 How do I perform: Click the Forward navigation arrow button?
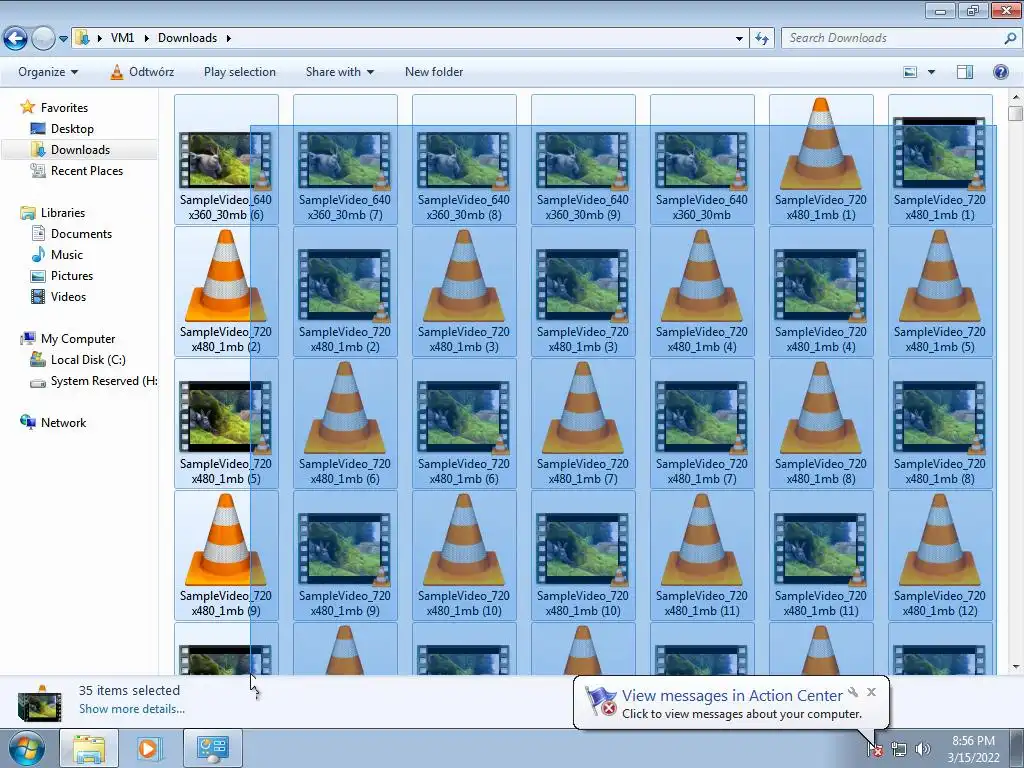[x=43, y=39]
